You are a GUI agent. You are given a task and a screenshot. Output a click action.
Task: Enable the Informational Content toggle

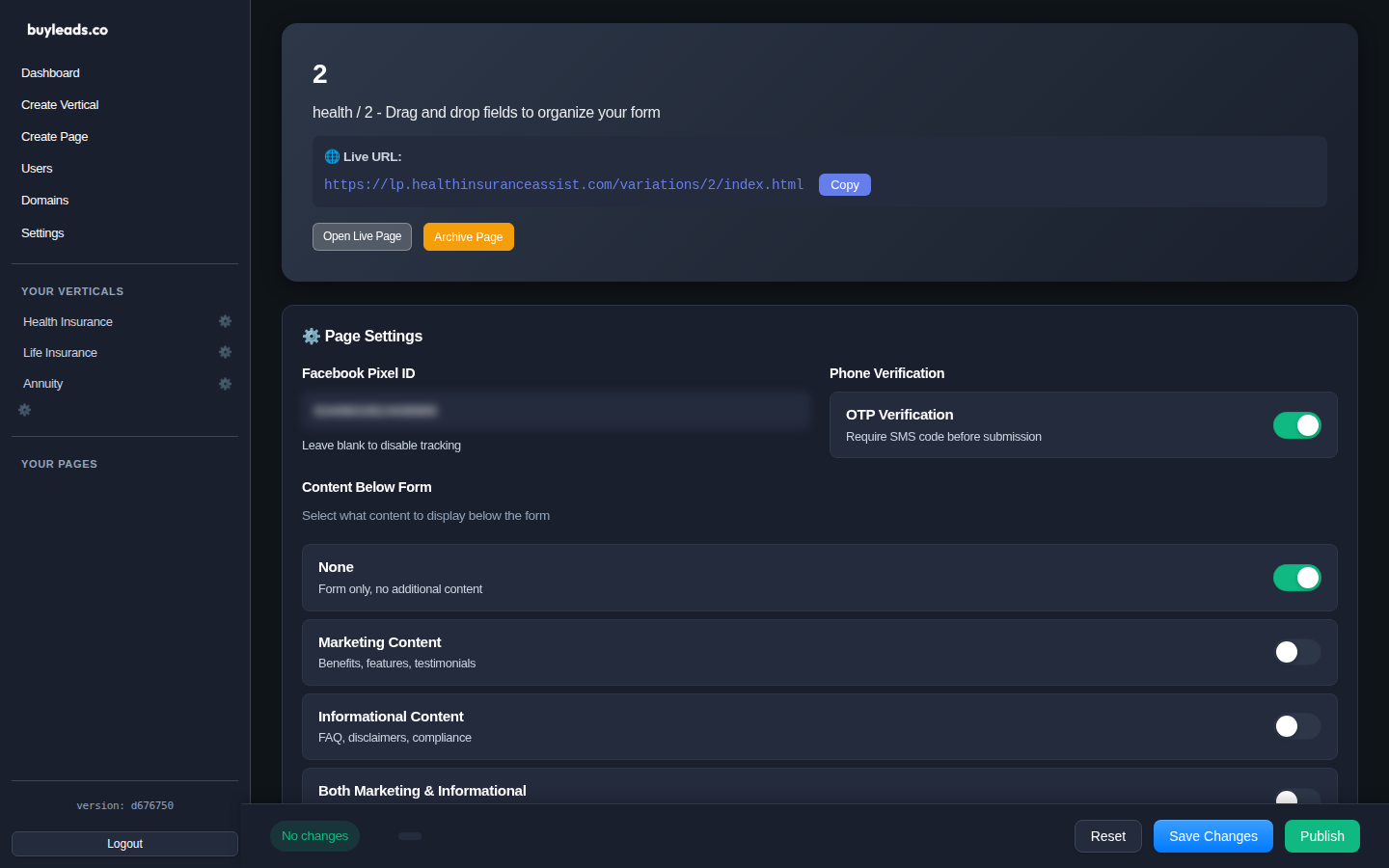tap(1297, 726)
